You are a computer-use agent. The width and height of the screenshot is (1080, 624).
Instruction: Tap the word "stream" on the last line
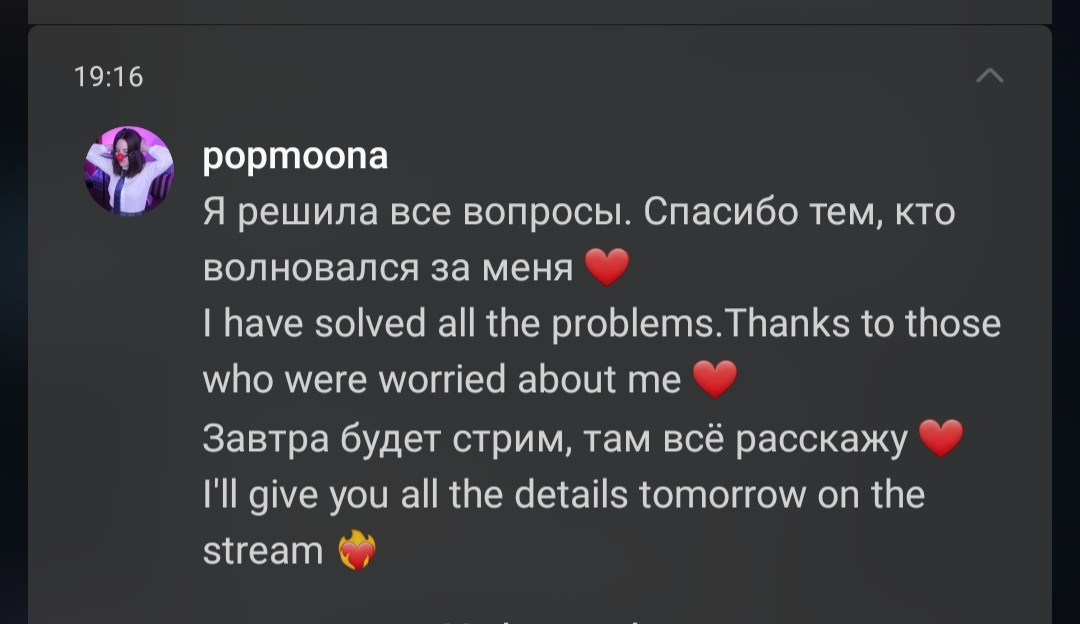click(262, 551)
